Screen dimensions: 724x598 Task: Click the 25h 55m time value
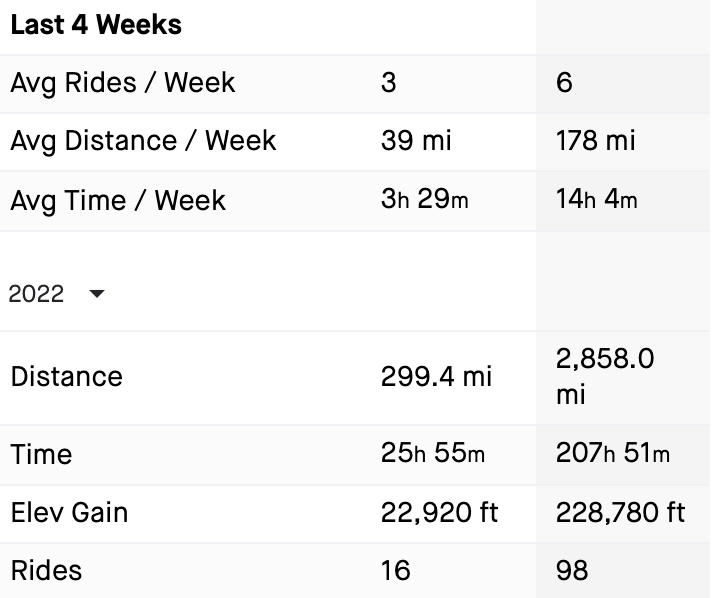(x=433, y=454)
